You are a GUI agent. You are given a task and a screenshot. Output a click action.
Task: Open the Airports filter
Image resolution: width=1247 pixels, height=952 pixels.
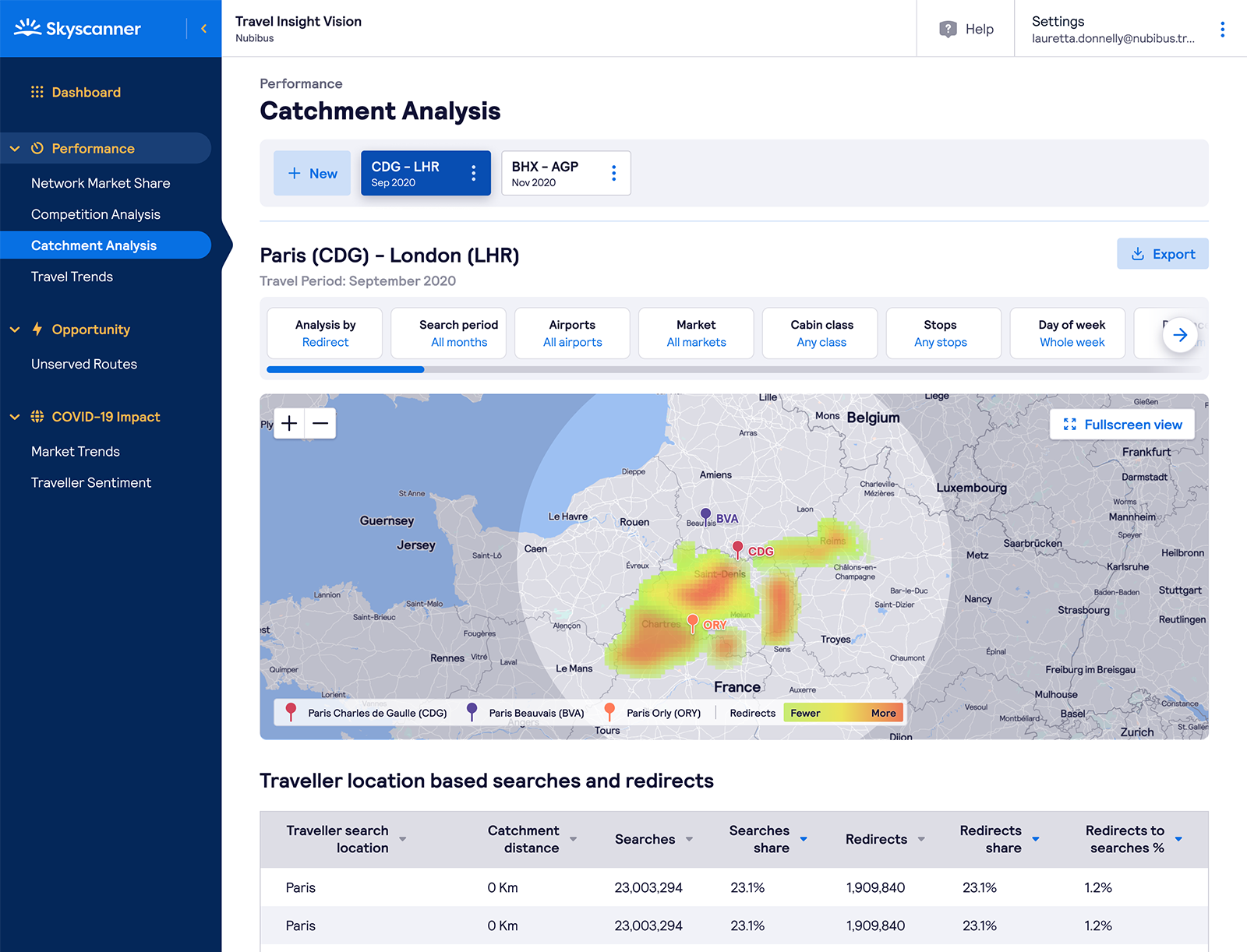click(572, 333)
